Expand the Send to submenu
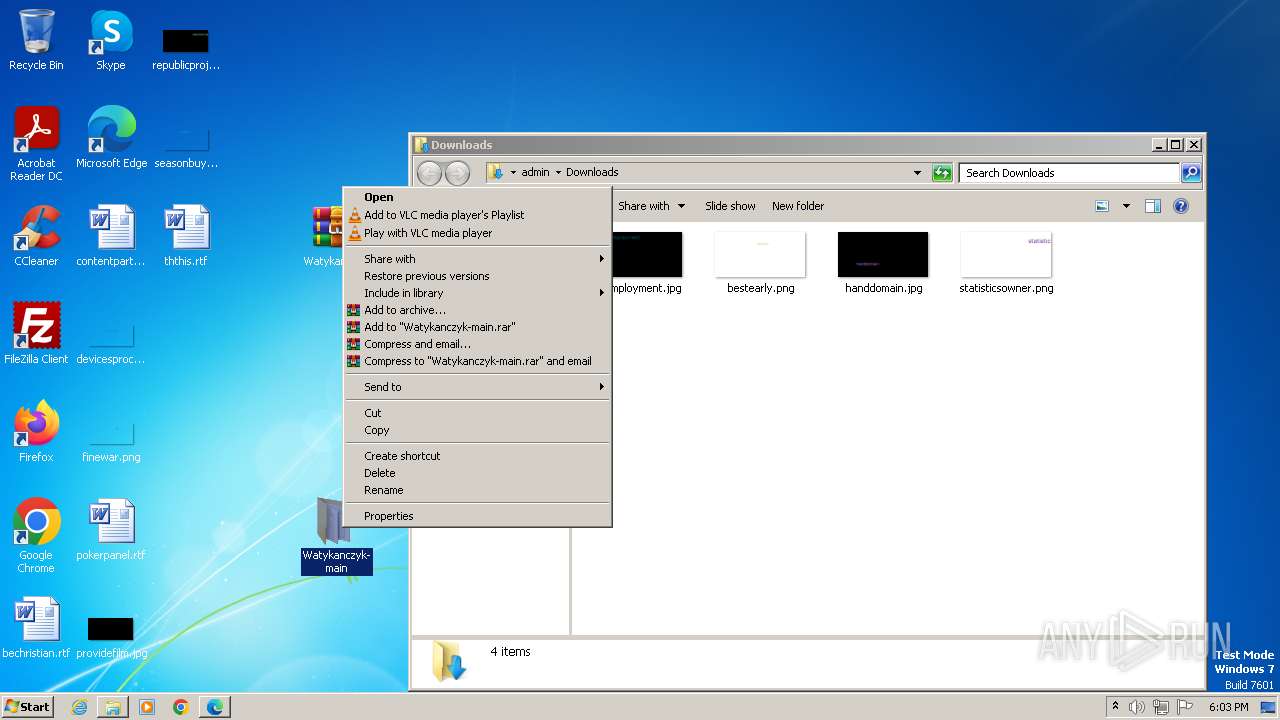Viewport: 1280px width, 720px height. click(x=478, y=387)
